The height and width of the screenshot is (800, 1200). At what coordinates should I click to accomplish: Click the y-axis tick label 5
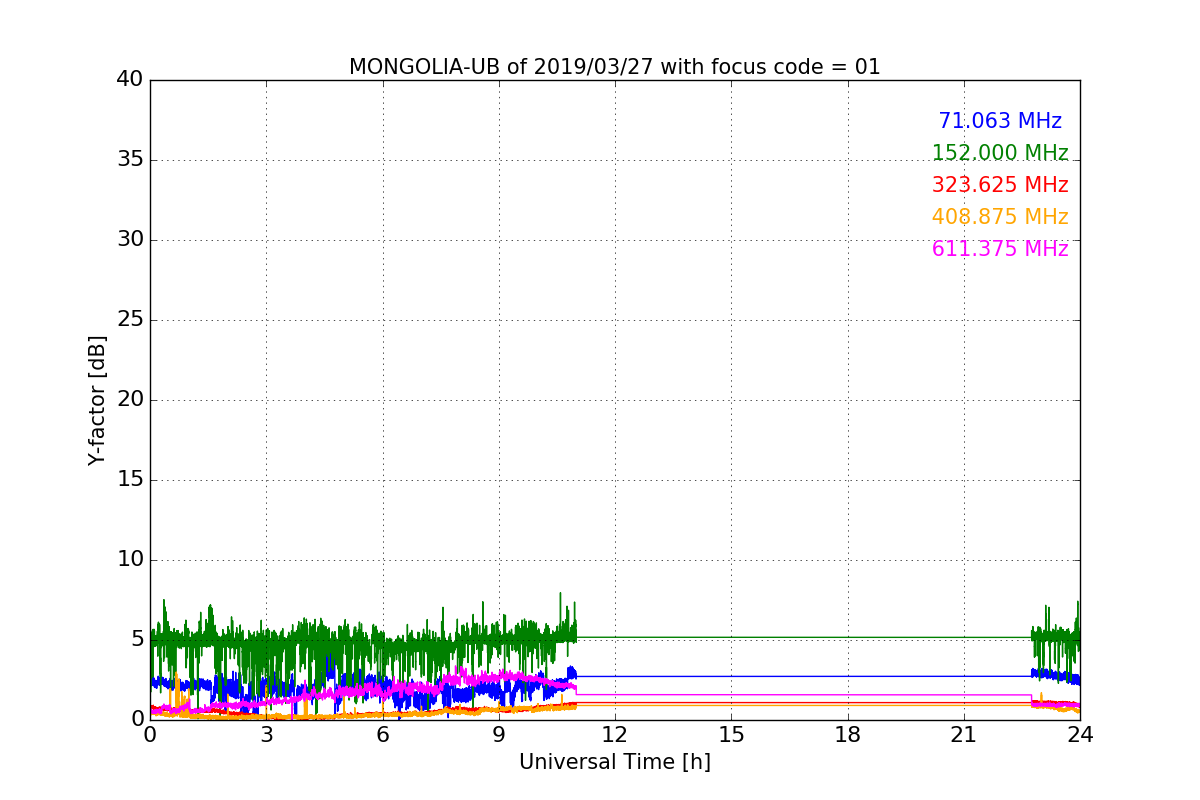(x=137, y=639)
